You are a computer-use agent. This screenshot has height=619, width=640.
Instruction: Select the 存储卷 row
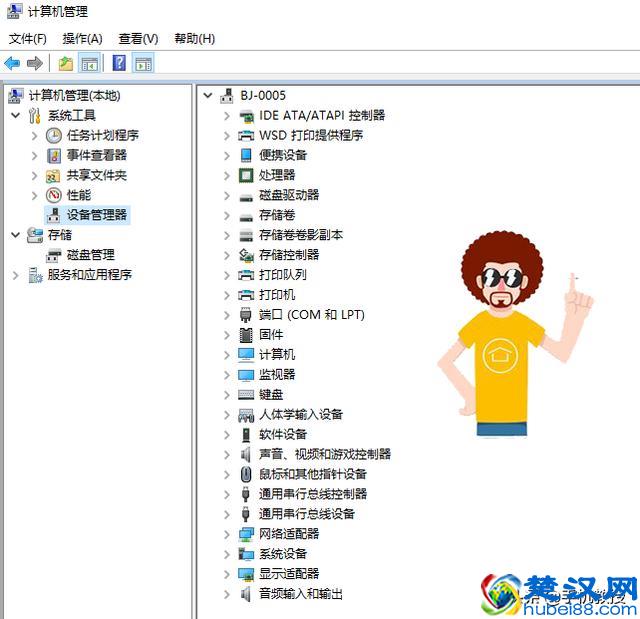277,215
